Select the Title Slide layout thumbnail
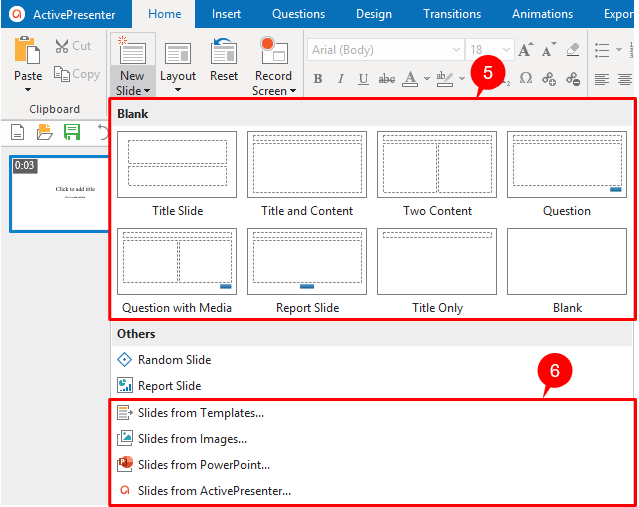The width and height of the screenshot is (639, 507). 177,165
